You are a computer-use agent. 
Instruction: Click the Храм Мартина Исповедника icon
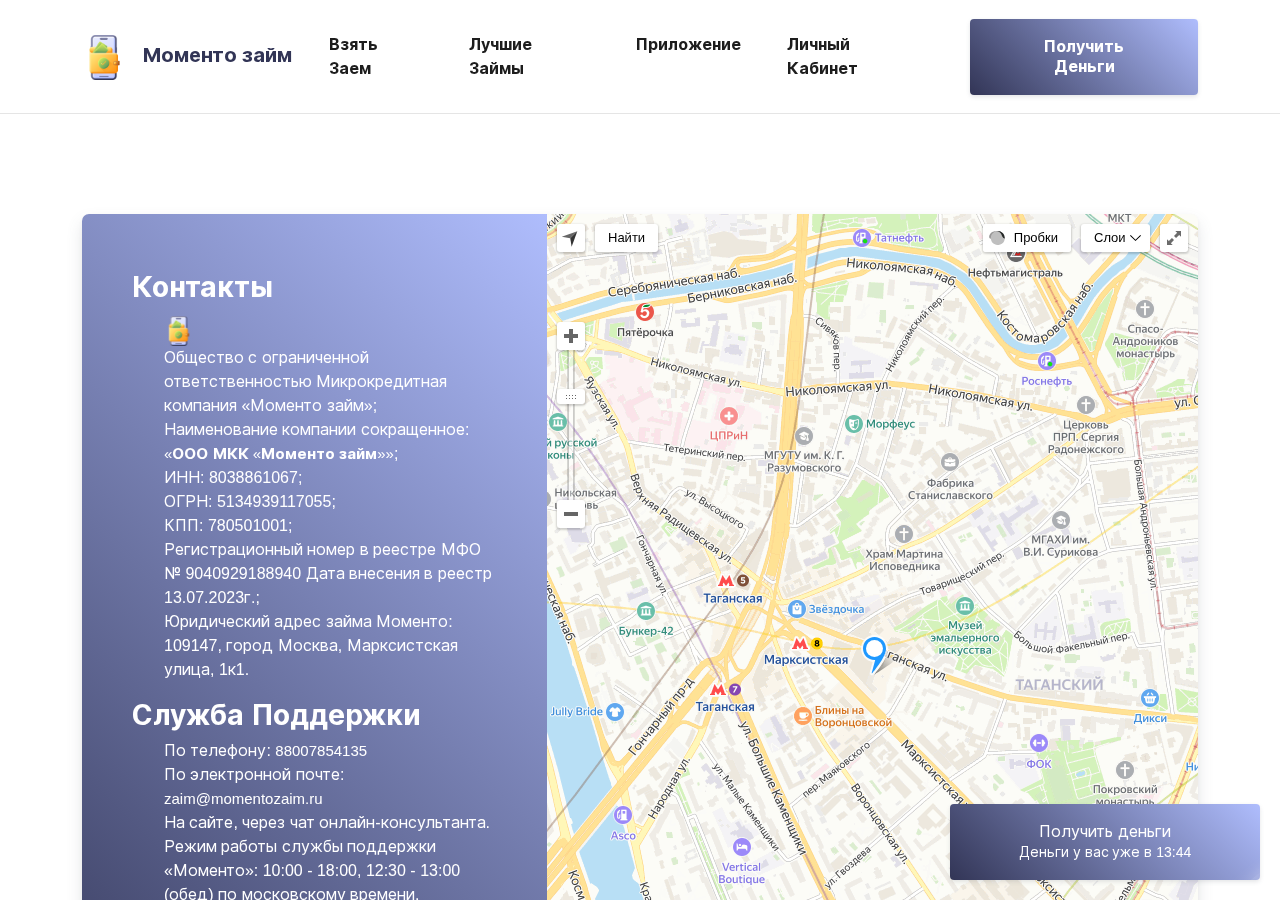tap(904, 534)
